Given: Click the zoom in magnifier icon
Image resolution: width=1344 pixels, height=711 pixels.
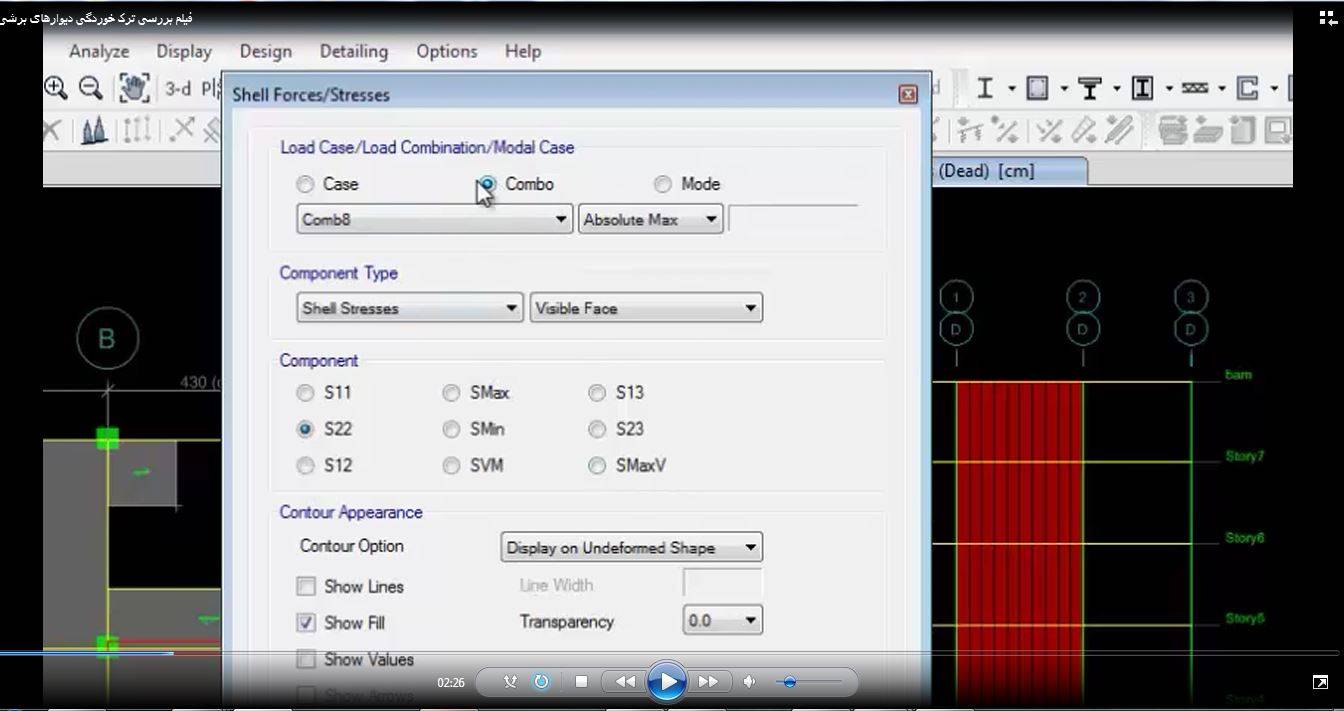Looking at the screenshot, I should point(56,88).
